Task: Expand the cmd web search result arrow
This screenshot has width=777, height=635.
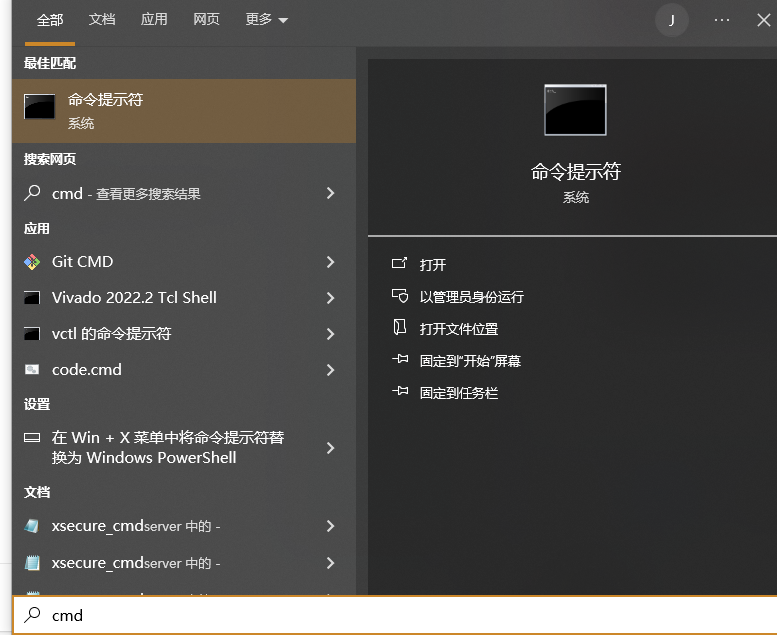Action: tap(331, 193)
